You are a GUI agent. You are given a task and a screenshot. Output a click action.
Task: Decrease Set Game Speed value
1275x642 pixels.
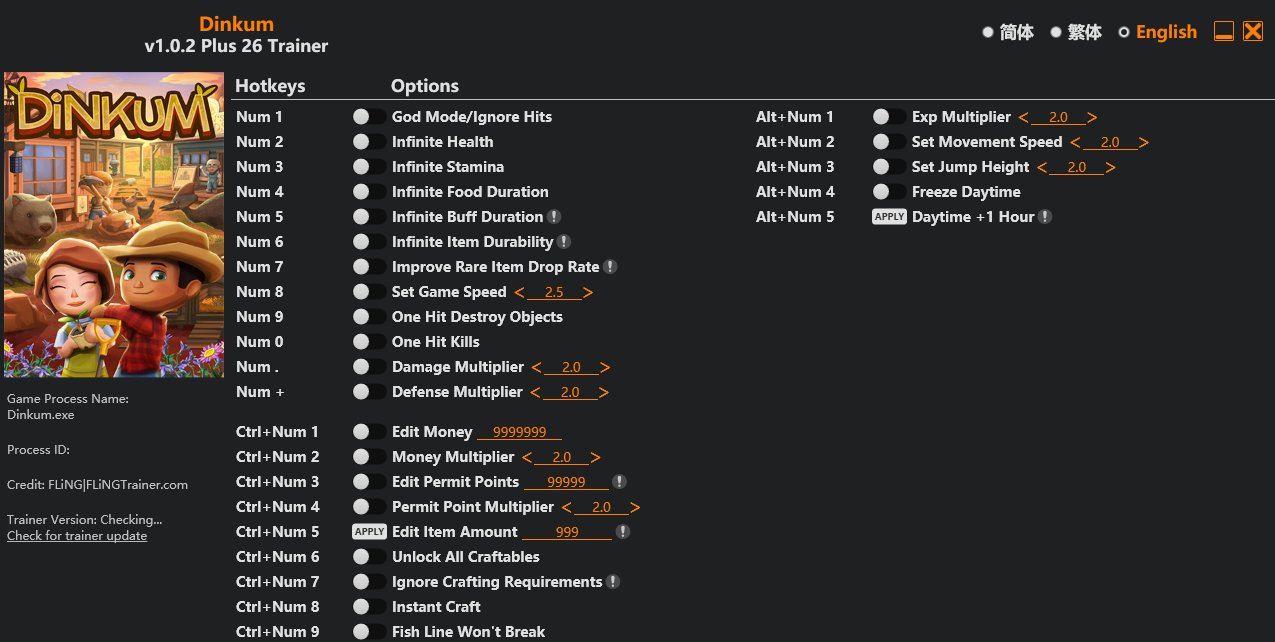tap(519, 293)
